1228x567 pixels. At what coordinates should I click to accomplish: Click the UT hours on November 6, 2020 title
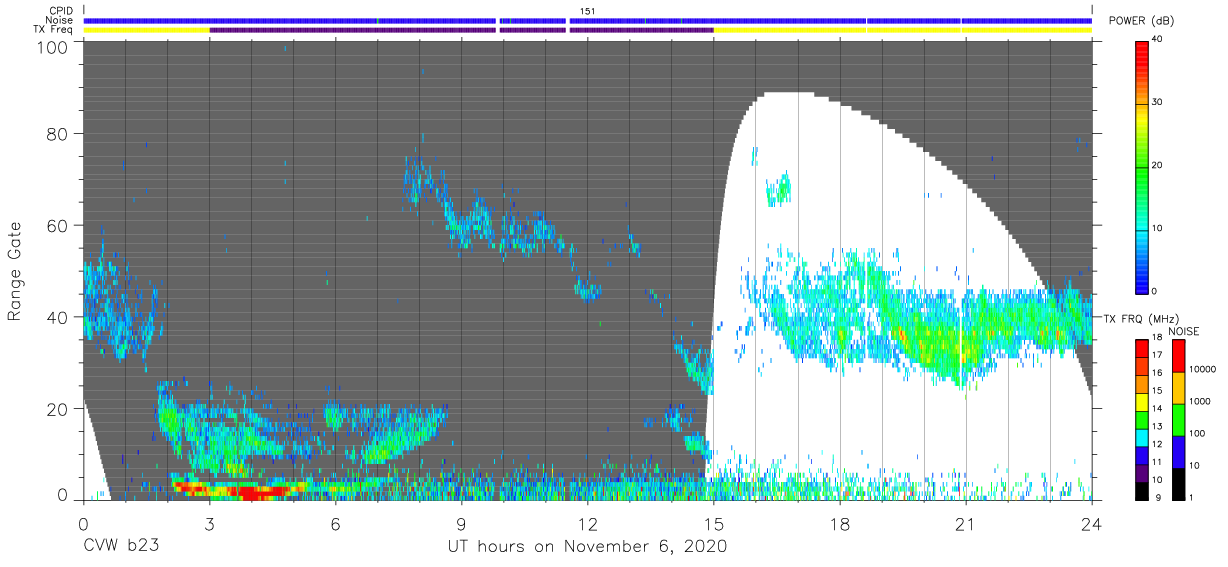[x=587, y=547]
